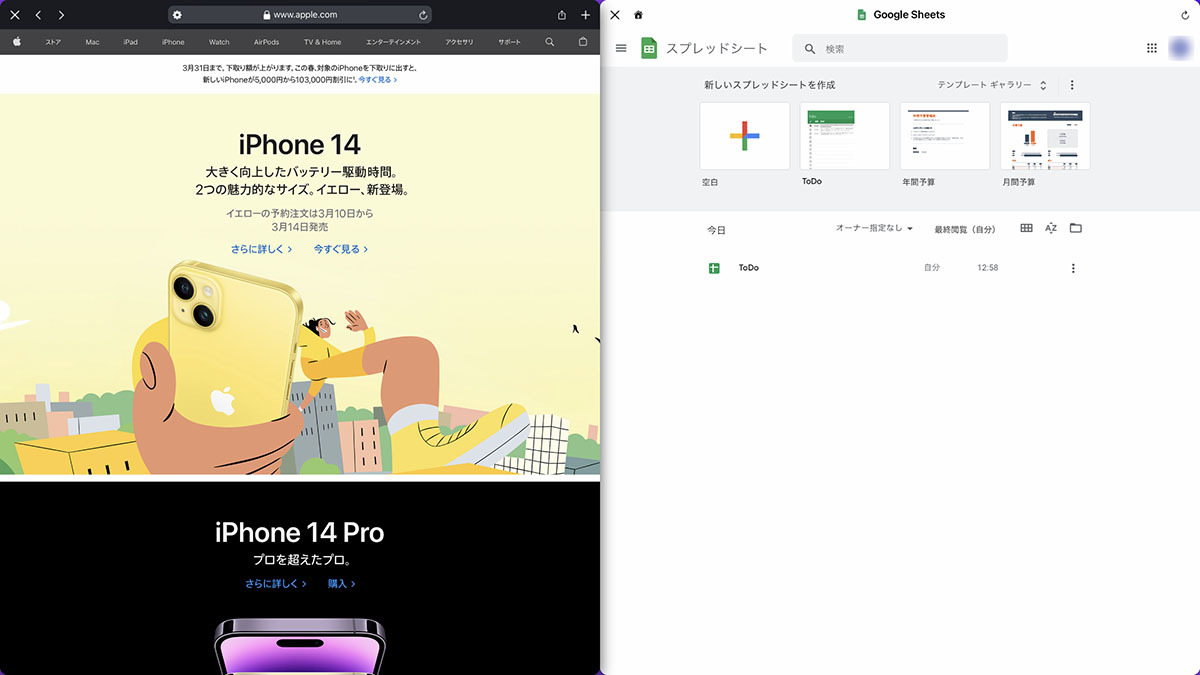Reload the apple.com page

click(423, 15)
